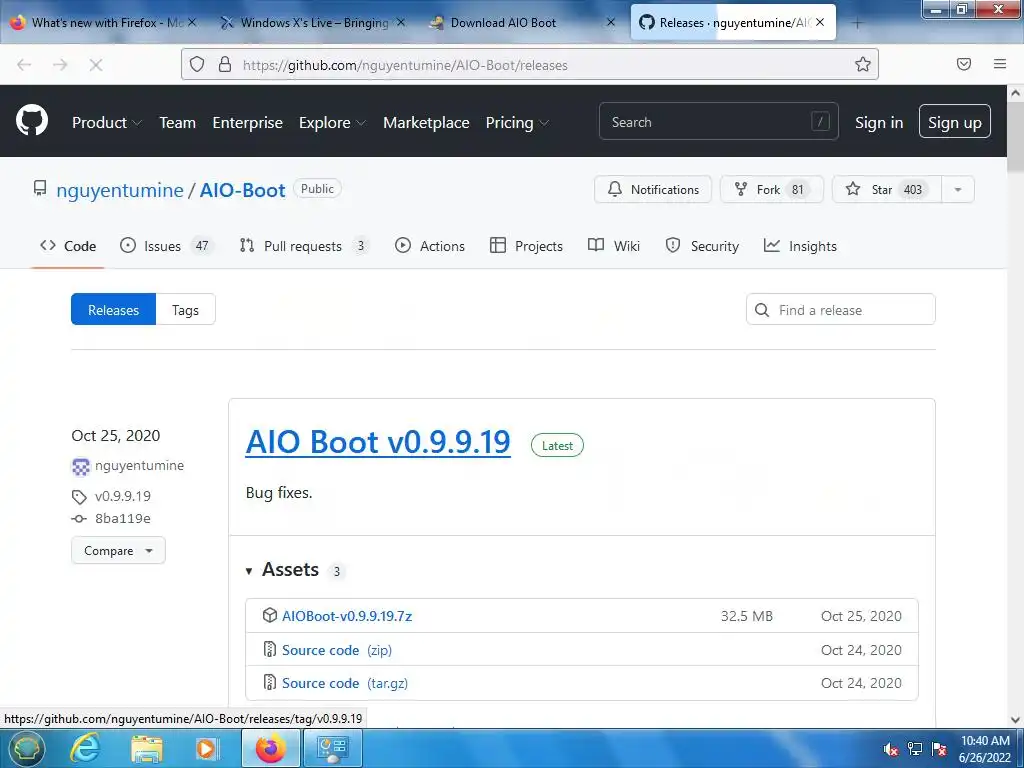1024x768 pixels.
Task: Open commit 8ba119e link
Action: tap(123, 519)
